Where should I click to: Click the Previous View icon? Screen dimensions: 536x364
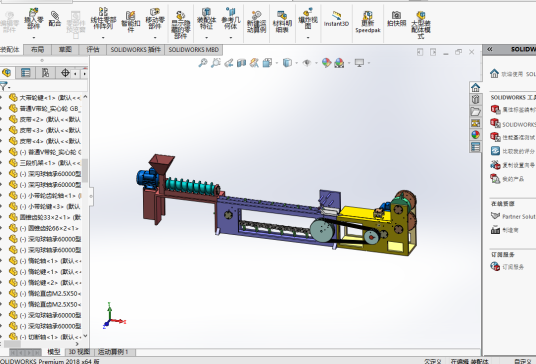(x=229, y=63)
